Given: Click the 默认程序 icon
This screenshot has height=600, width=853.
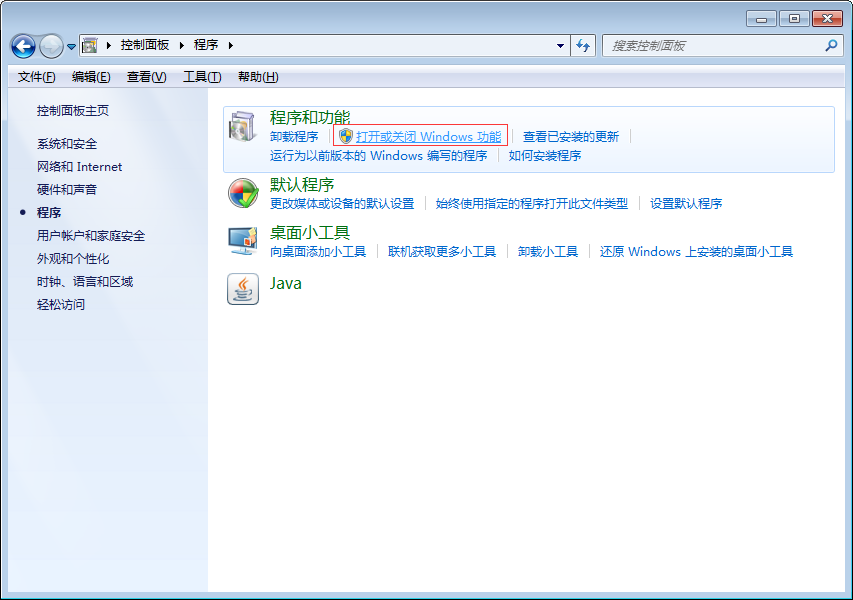Looking at the screenshot, I should pyautogui.click(x=243, y=193).
